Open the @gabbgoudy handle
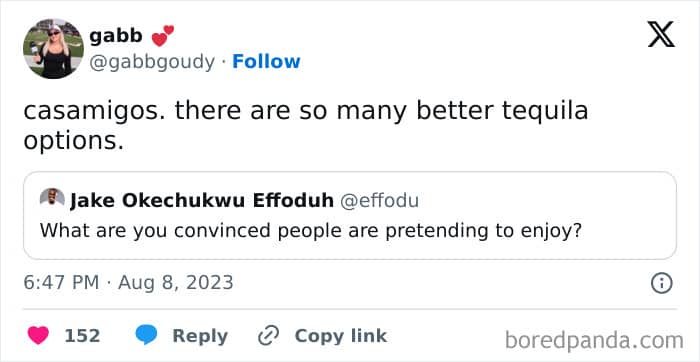The height and width of the screenshot is (362, 700). pyautogui.click(x=152, y=62)
